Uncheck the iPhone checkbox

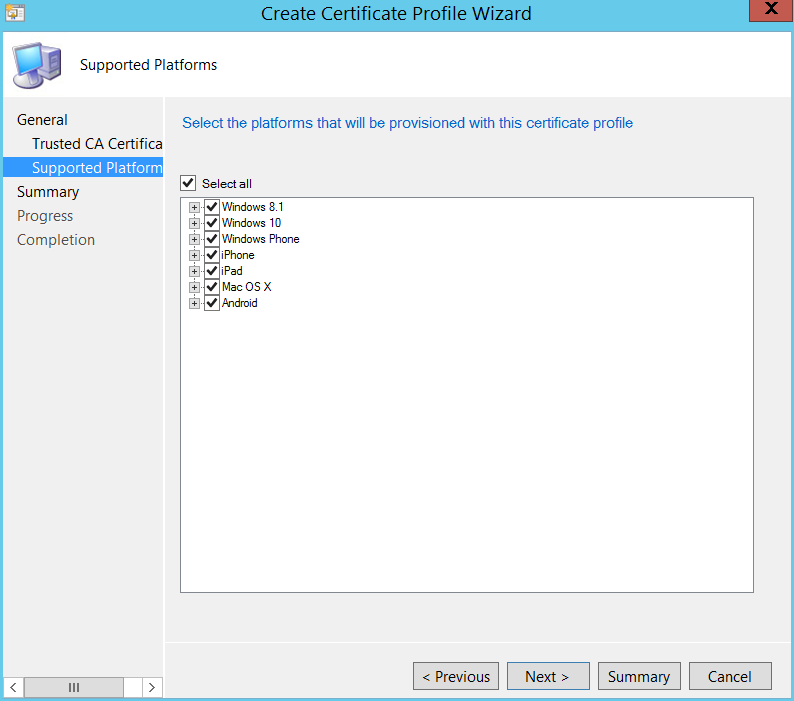tap(212, 255)
